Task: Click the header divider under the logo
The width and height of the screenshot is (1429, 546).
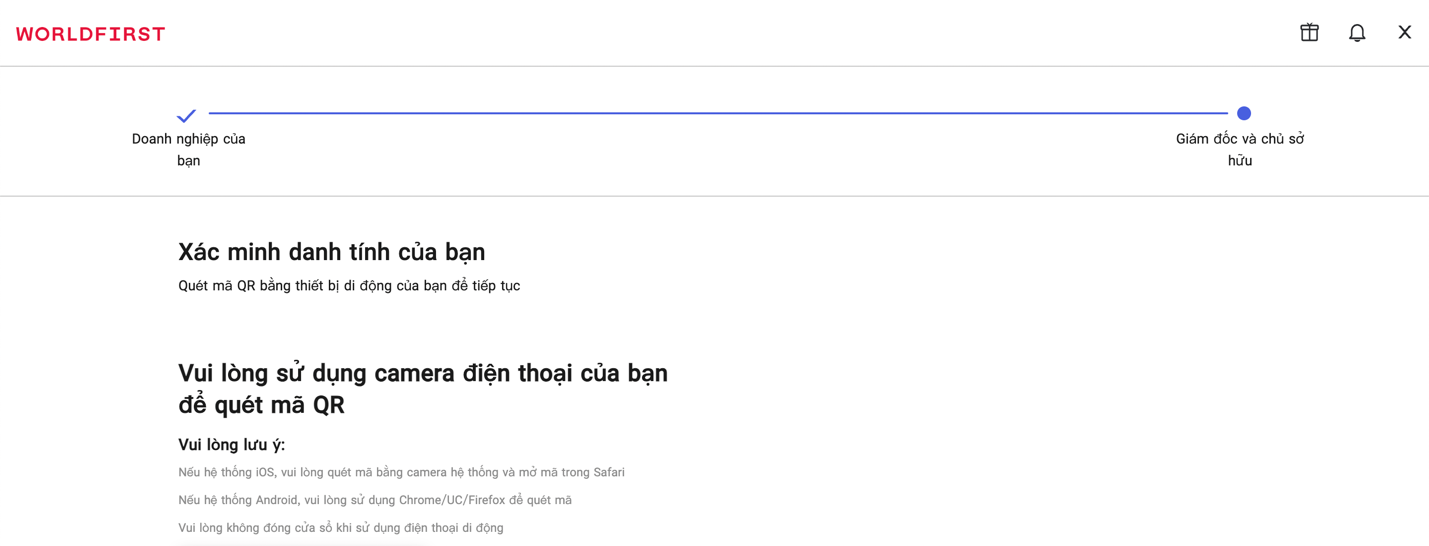Action: [714, 66]
